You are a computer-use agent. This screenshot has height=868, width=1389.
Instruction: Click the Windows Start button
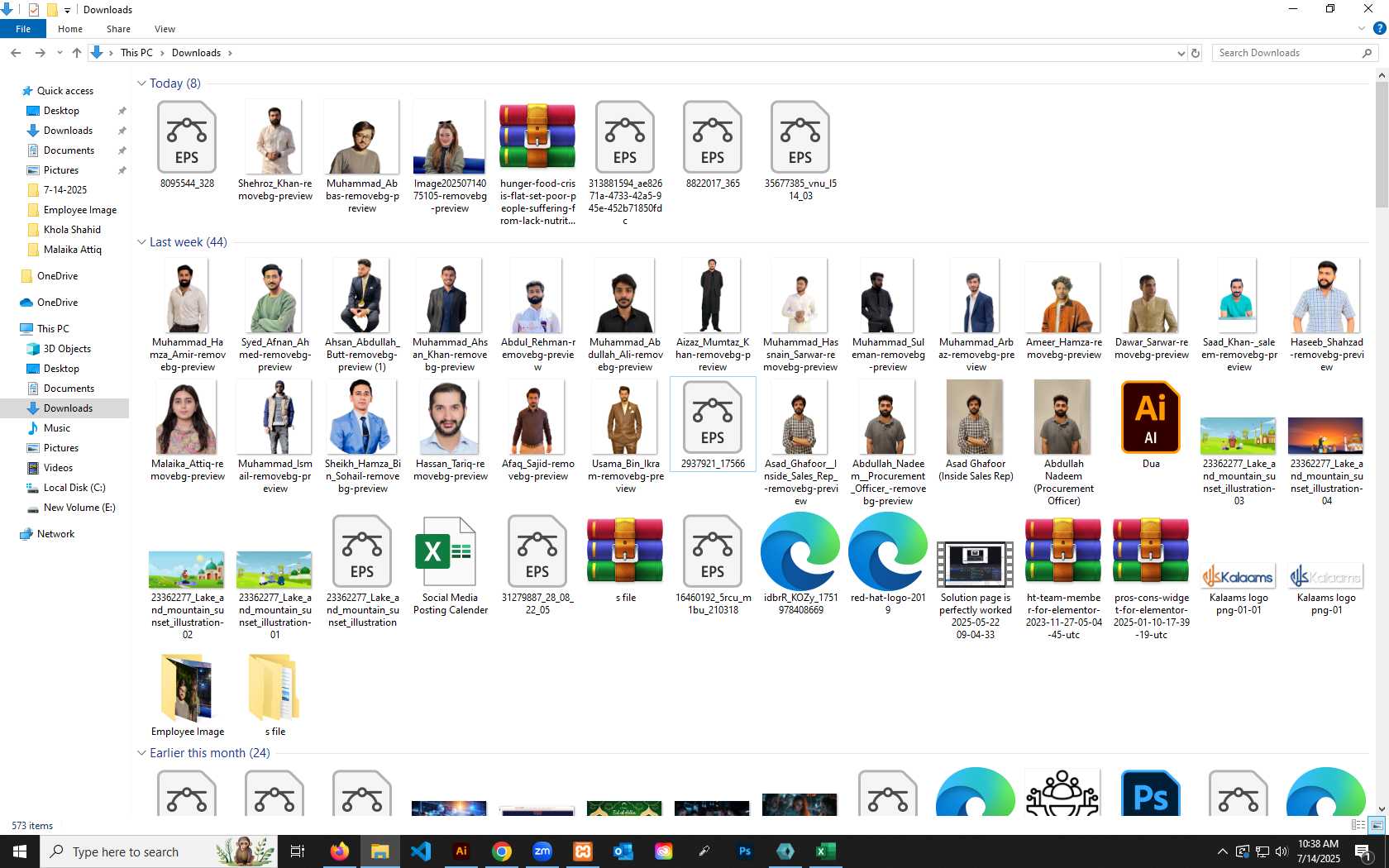[x=20, y=851]
